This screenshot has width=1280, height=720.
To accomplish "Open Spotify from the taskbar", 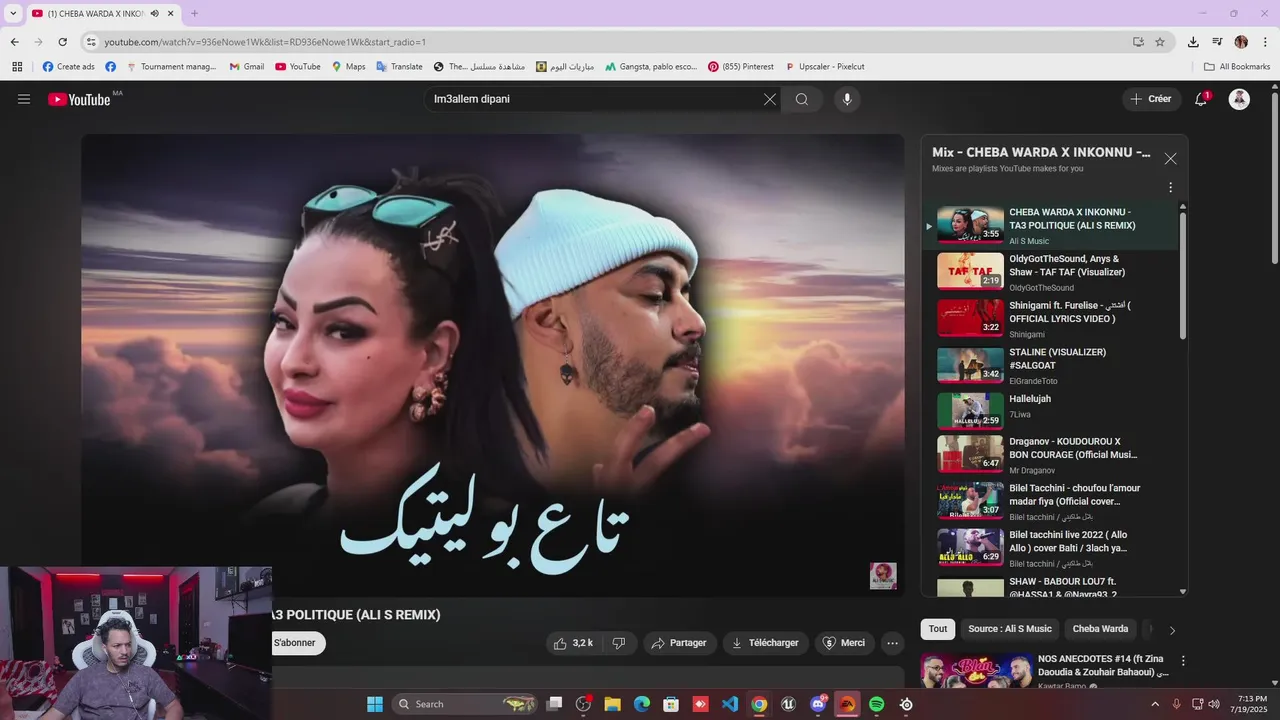I will (877, 704).
